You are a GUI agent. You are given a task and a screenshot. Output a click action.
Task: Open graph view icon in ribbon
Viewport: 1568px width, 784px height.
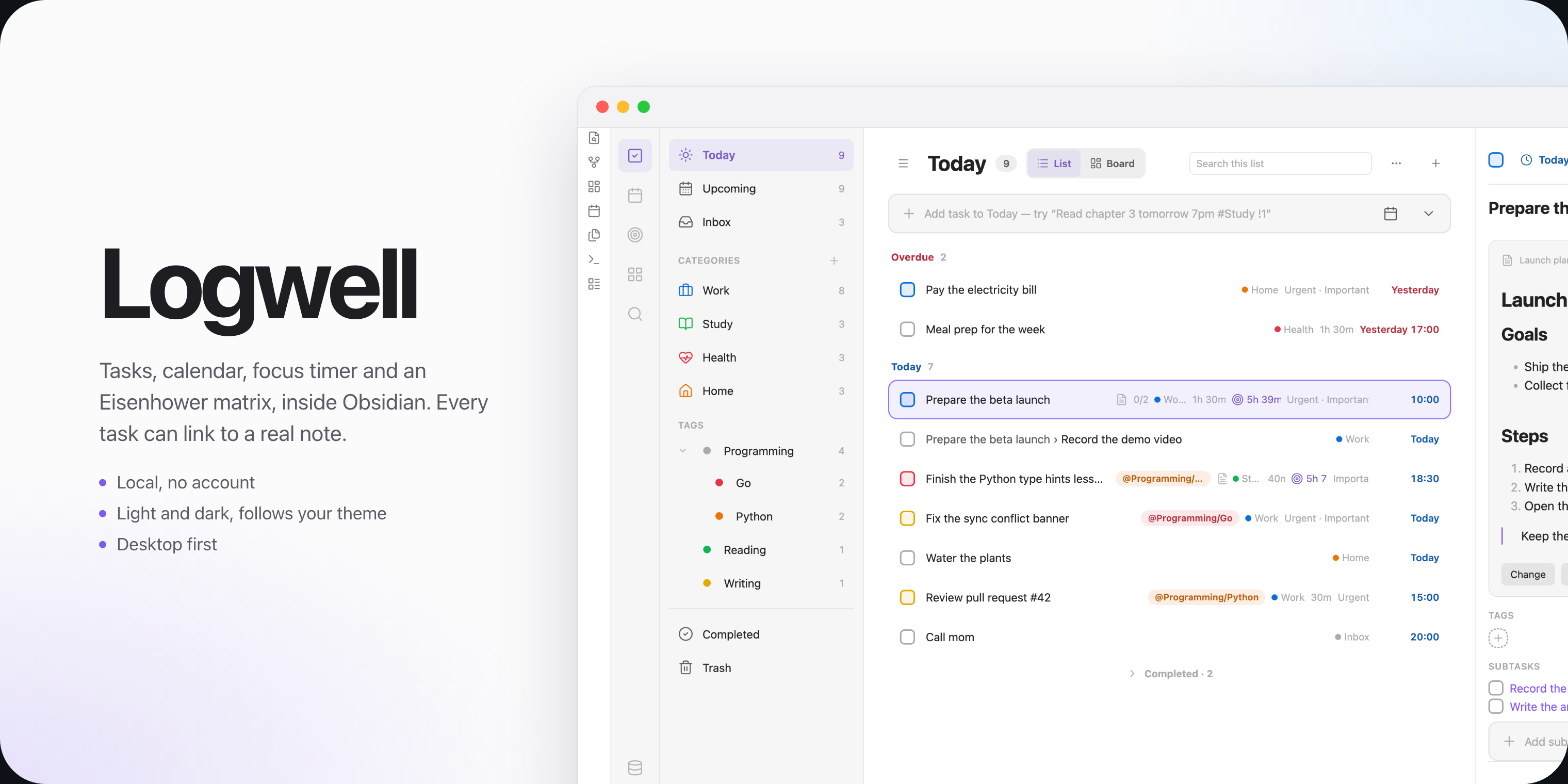click(594, 162)
